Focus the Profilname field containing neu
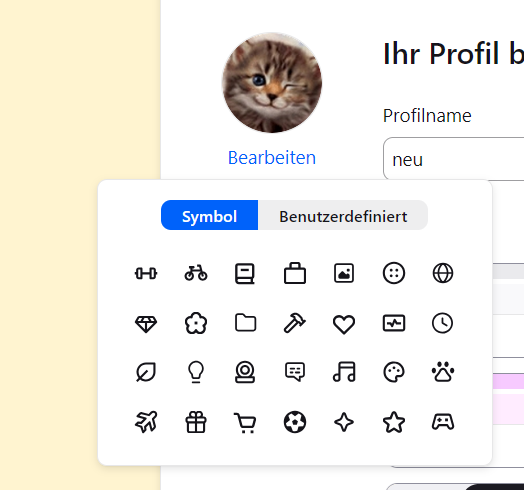524x490 pixels. 453,159
